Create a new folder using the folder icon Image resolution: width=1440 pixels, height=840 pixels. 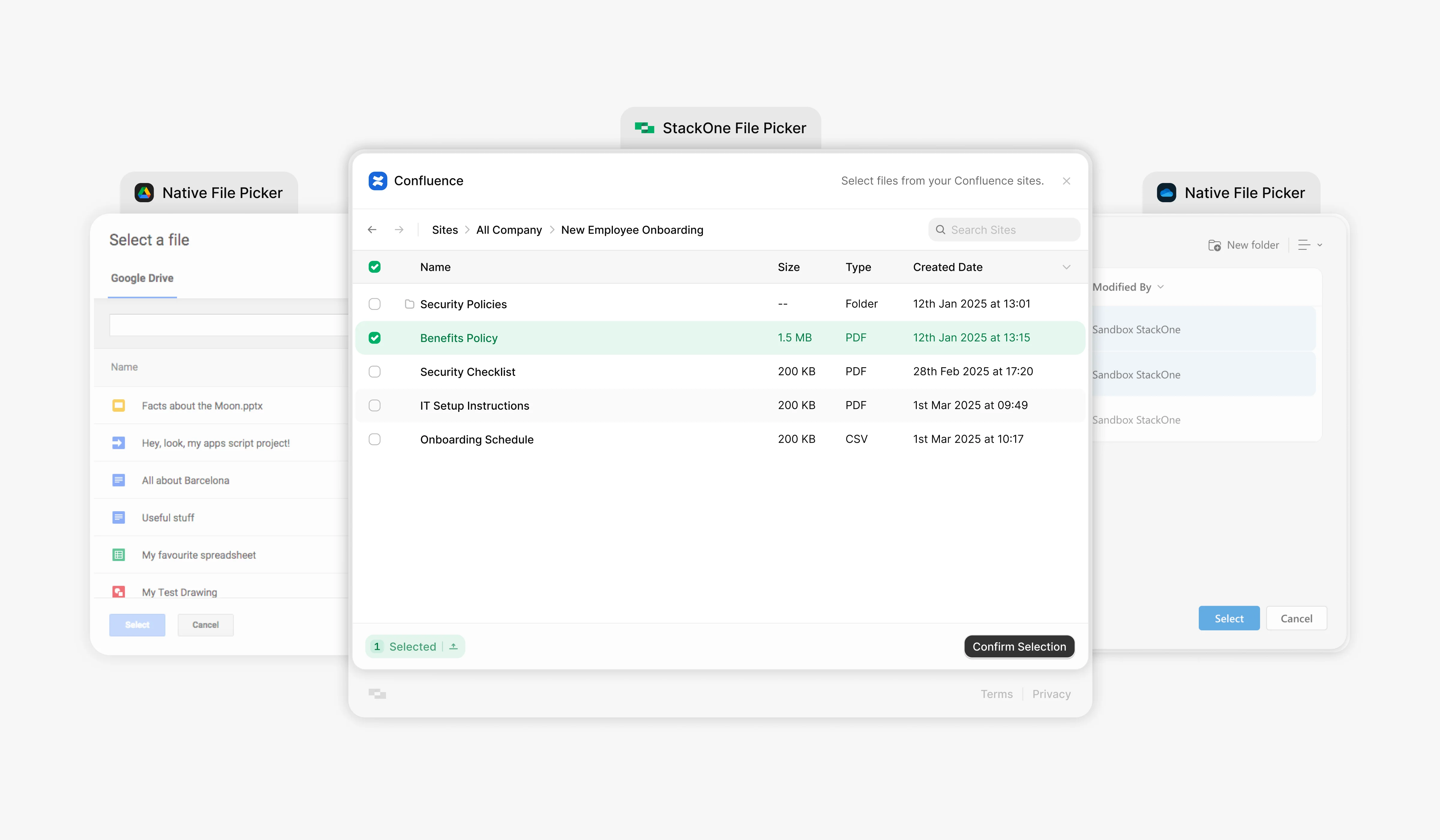click(1215, 244)
